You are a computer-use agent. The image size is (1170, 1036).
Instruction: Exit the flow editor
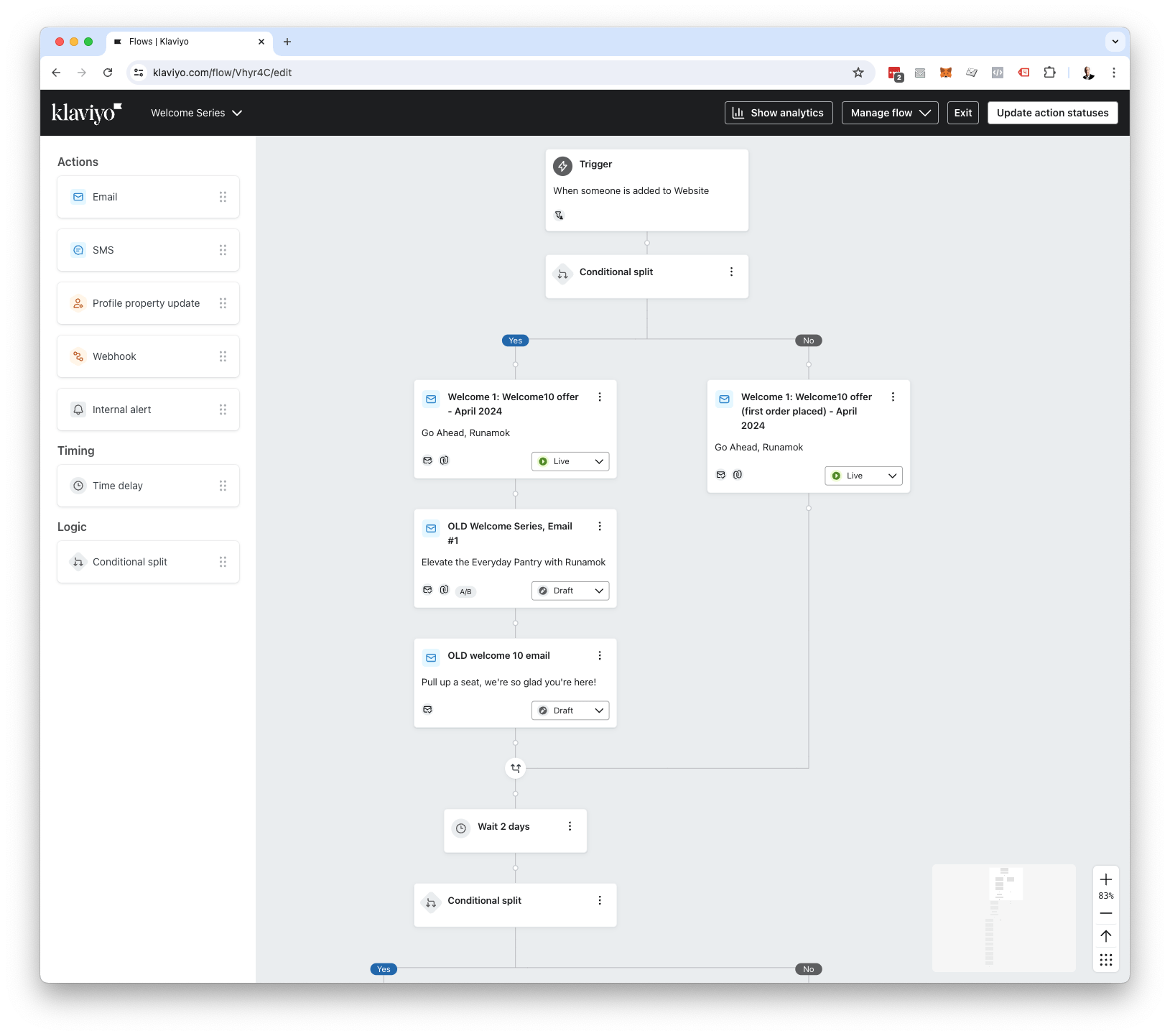963,113
